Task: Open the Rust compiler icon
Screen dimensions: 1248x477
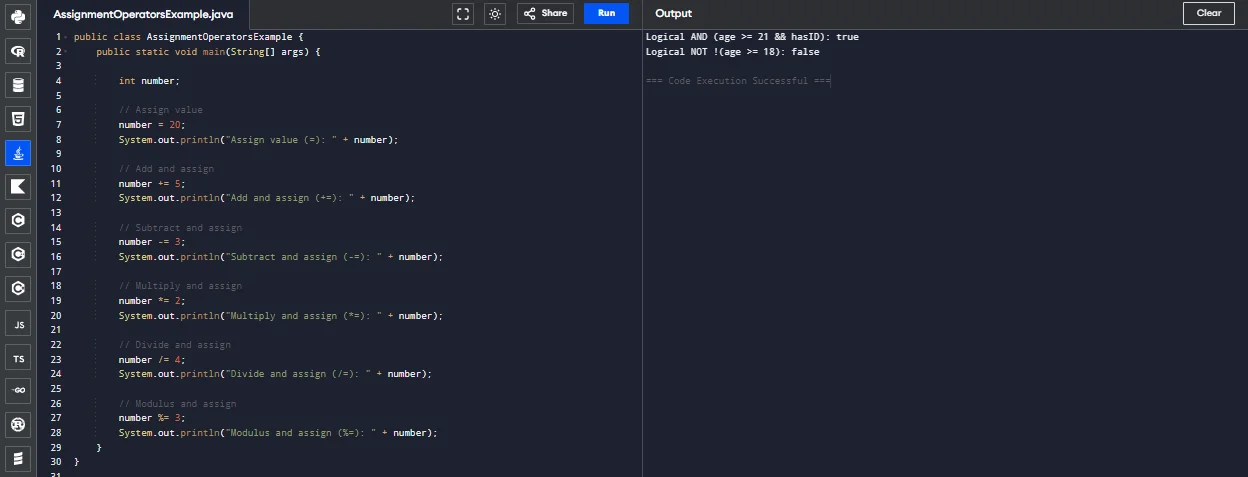Action: point(18,426)
